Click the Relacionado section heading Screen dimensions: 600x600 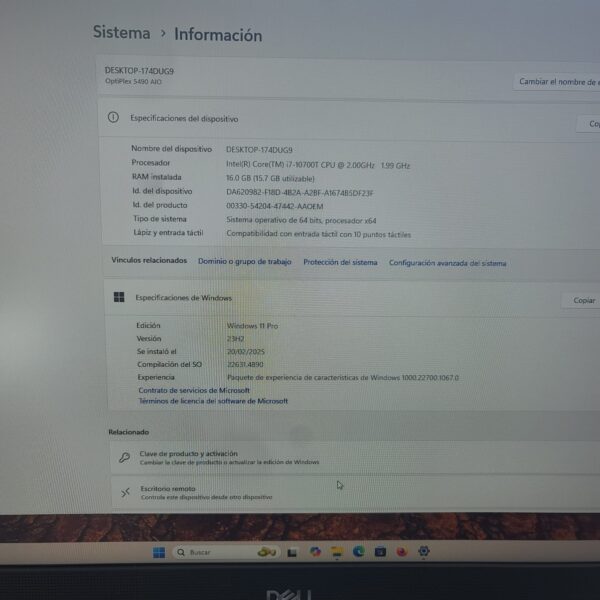(129, 432)
